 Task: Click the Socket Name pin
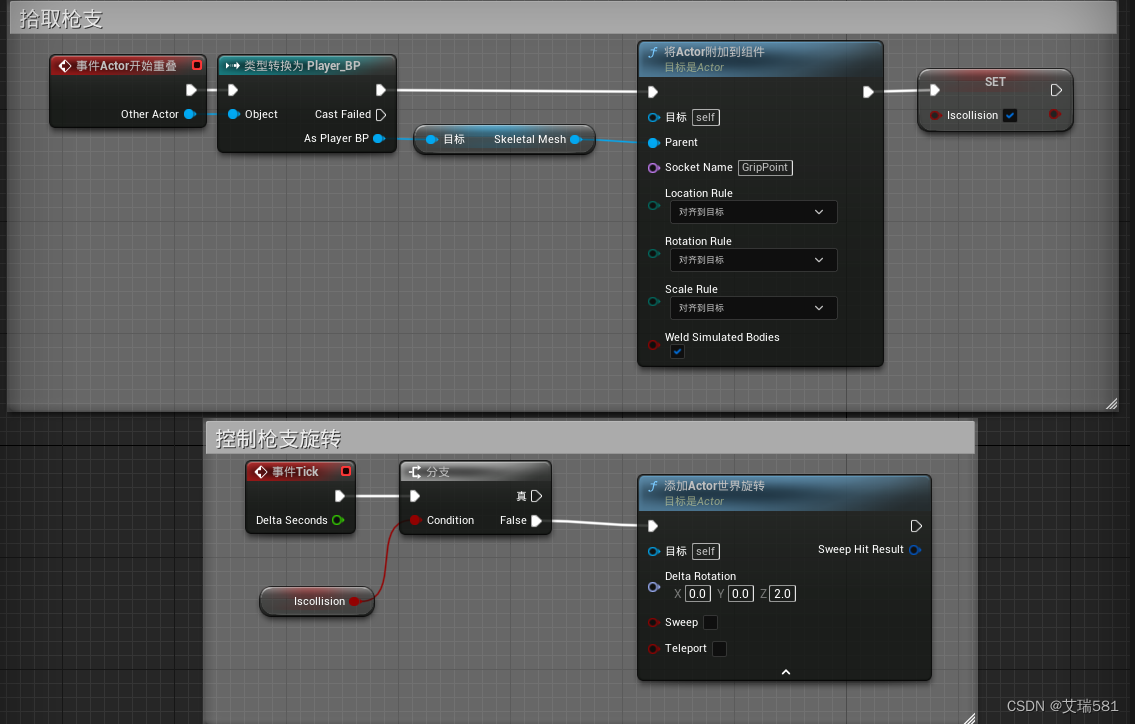pyautogui.click(x=654, y=168)
